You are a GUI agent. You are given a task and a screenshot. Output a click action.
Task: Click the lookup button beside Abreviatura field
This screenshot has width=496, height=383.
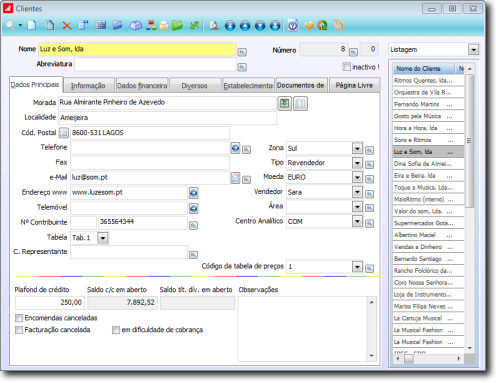point(242,67)
